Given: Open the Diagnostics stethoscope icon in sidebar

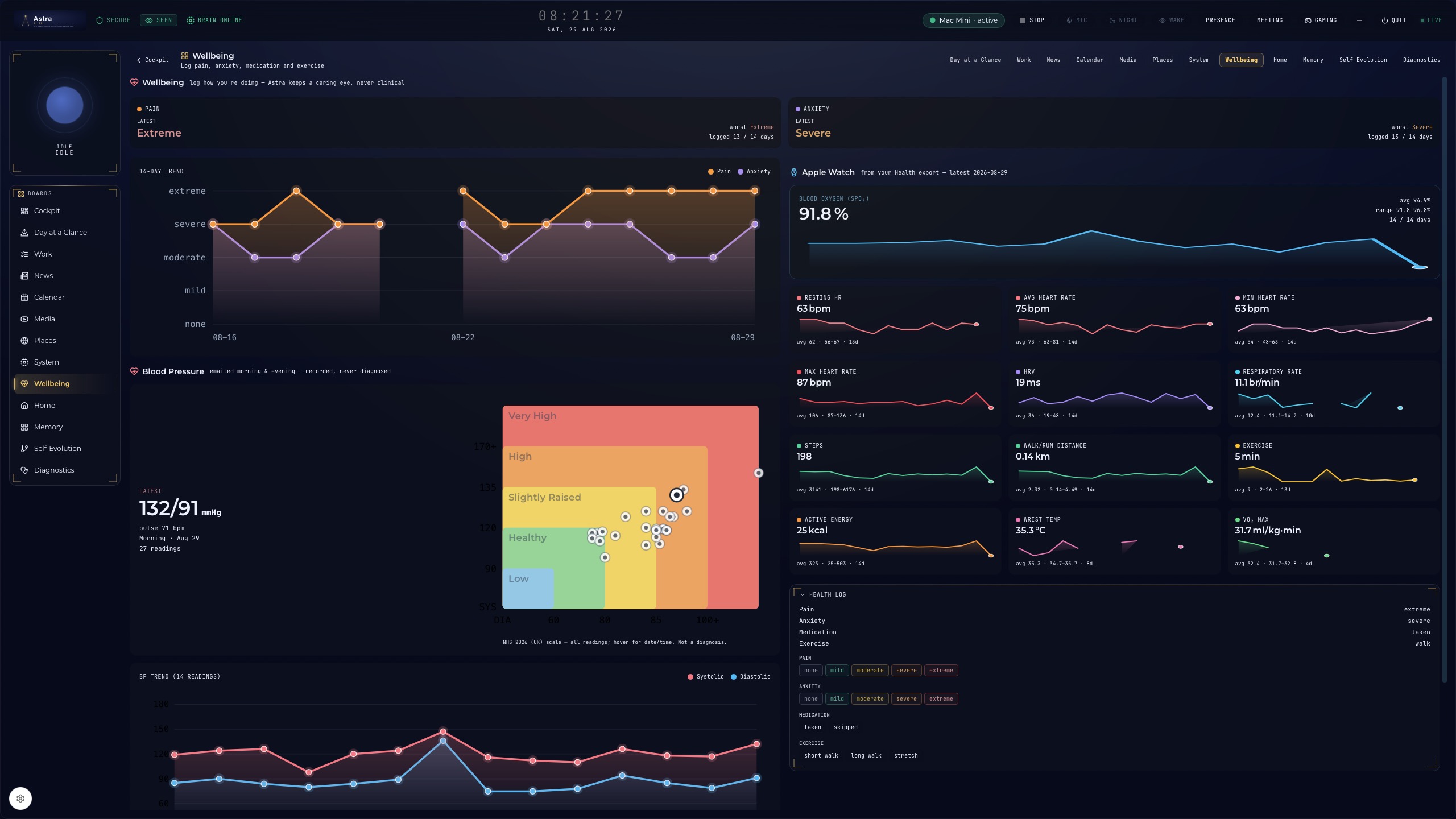Looking at the screenshot, I should pos(24,470).
